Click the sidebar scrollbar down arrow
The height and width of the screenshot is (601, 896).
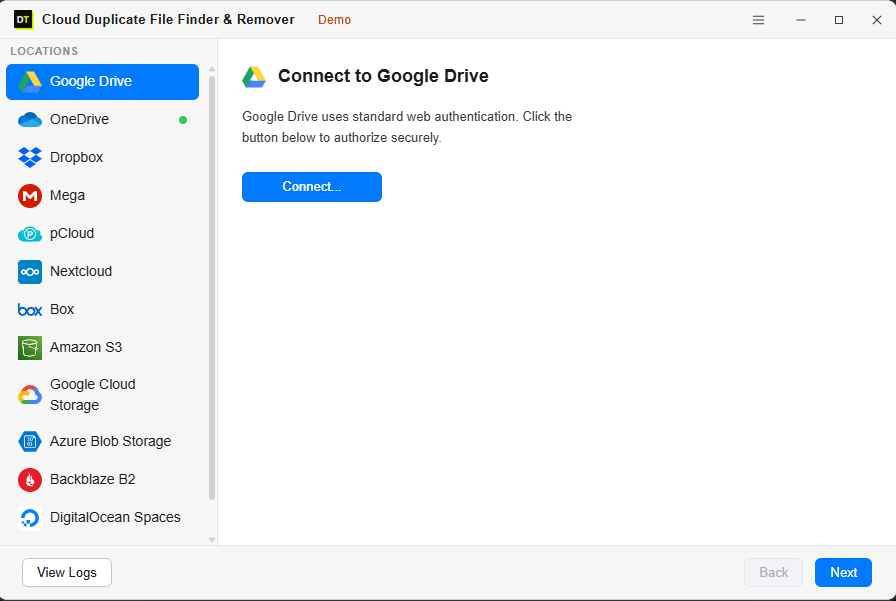[212, 540]
